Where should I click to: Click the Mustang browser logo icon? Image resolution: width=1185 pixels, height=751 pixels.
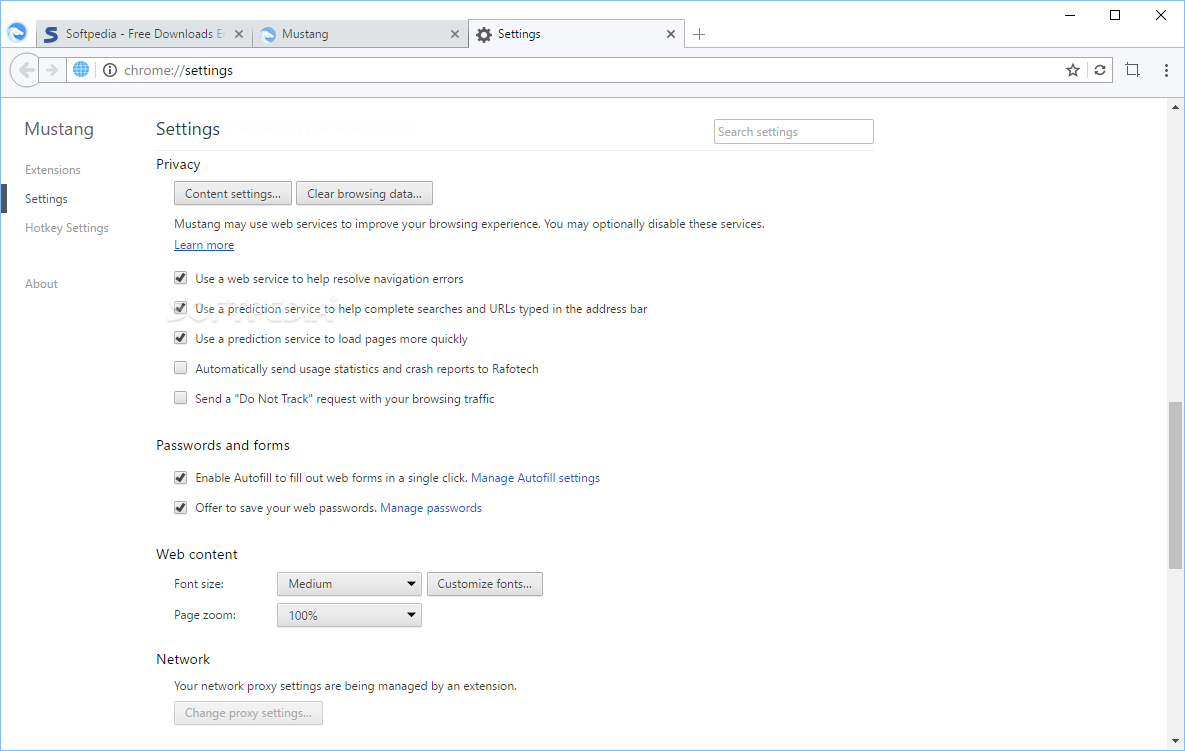17,32
